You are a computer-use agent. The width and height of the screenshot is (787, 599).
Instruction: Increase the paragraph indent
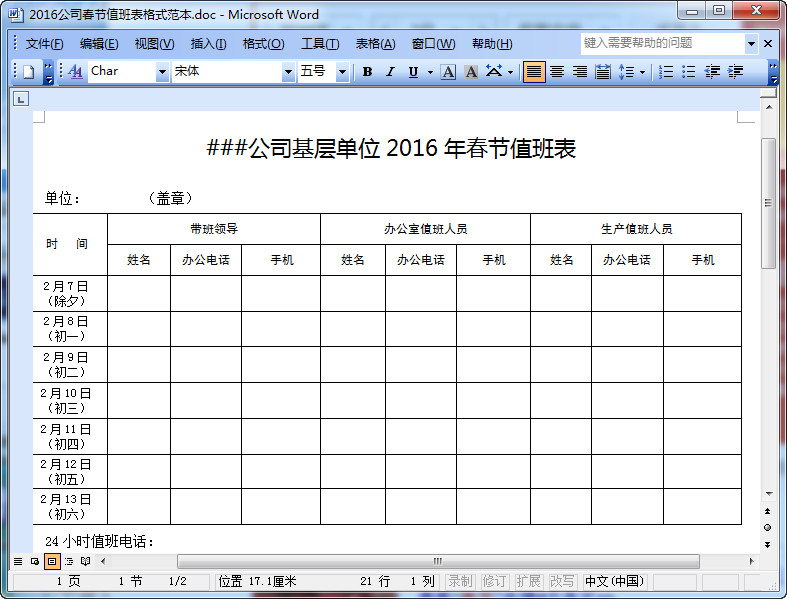(x=735, y=72)
